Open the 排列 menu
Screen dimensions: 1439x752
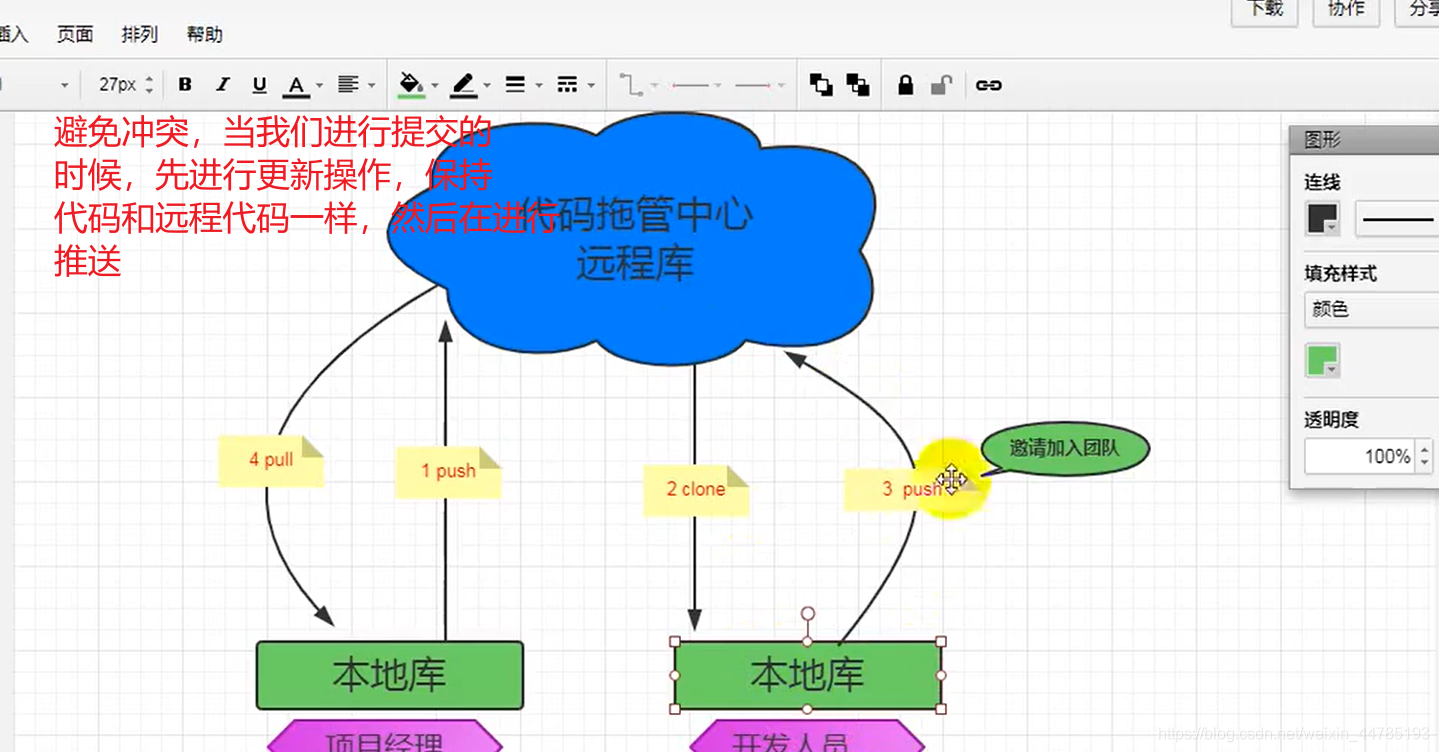click(140, 34)
